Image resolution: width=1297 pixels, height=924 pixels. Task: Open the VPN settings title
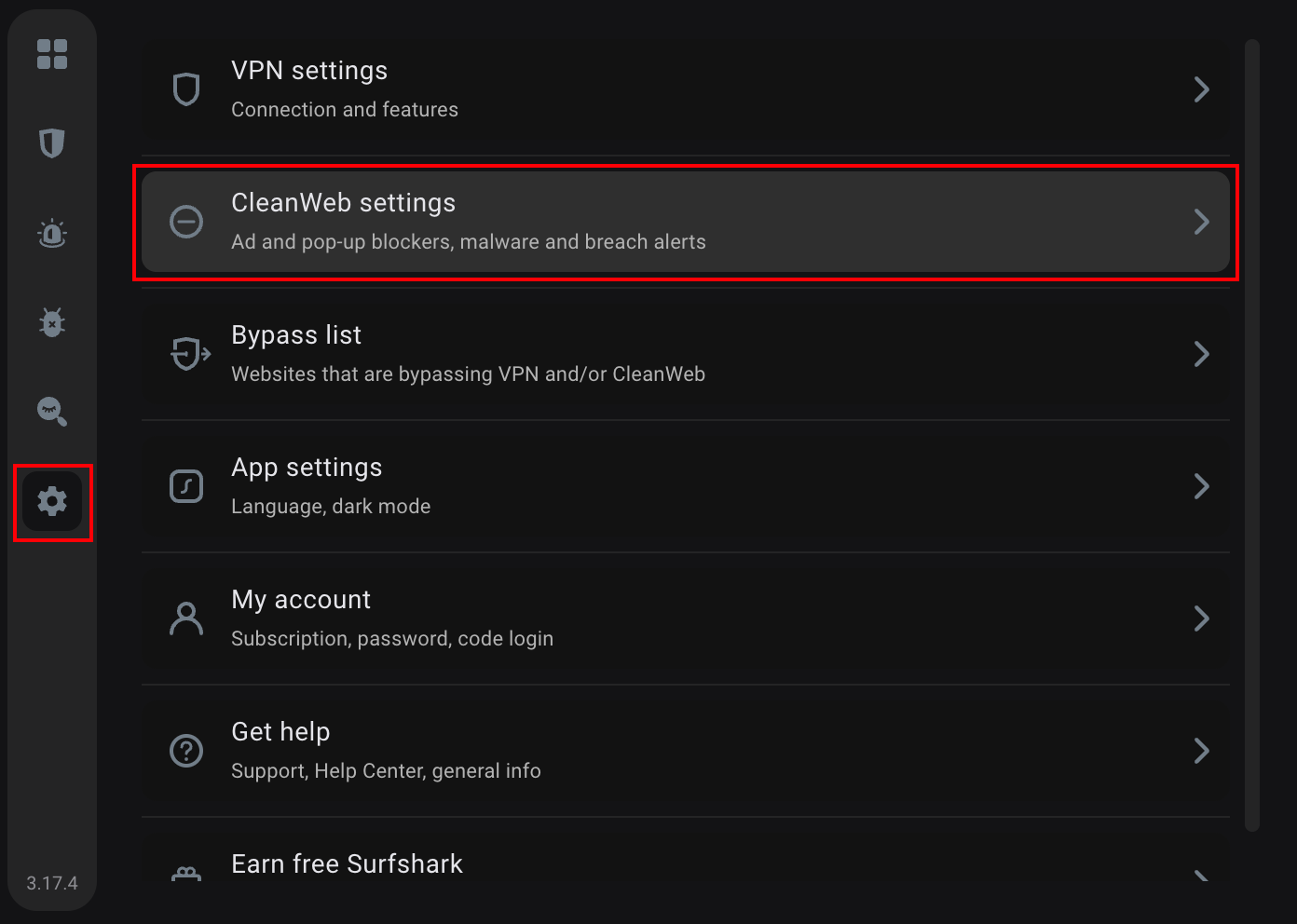click(x=309, y=71)
